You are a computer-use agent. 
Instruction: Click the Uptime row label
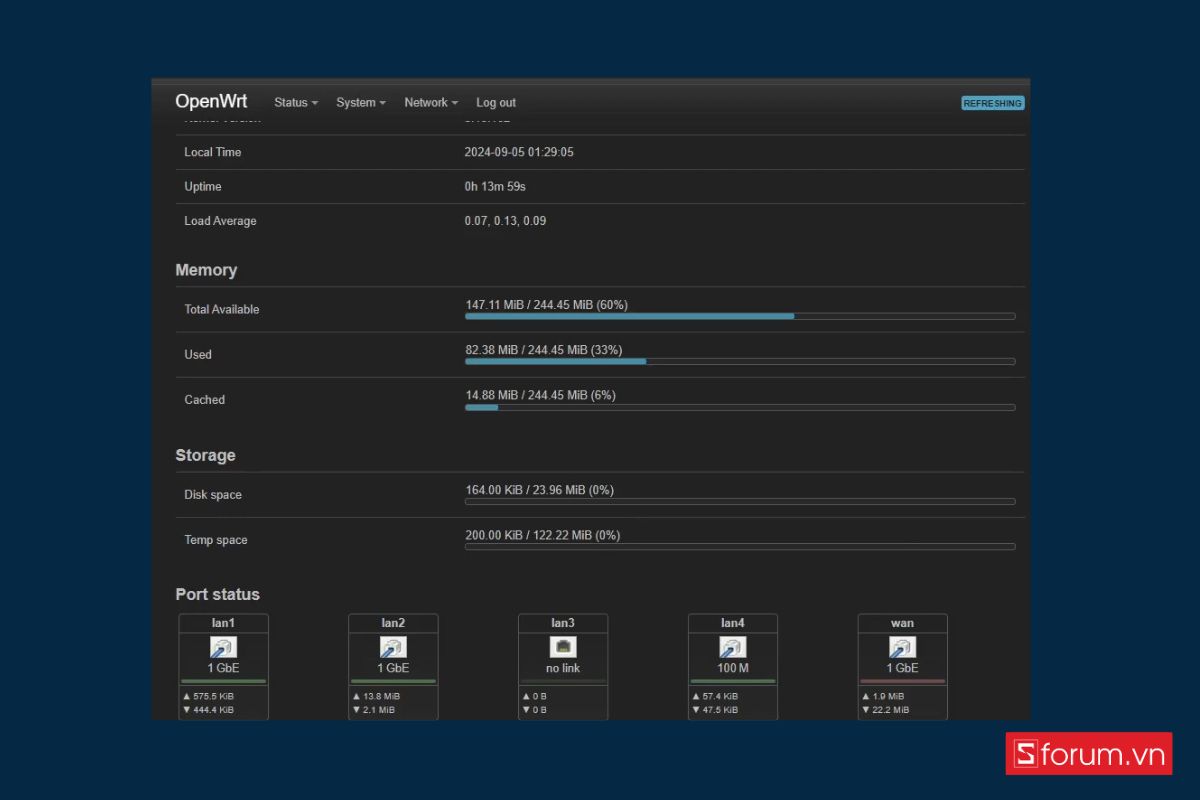(x=203, y=187)
